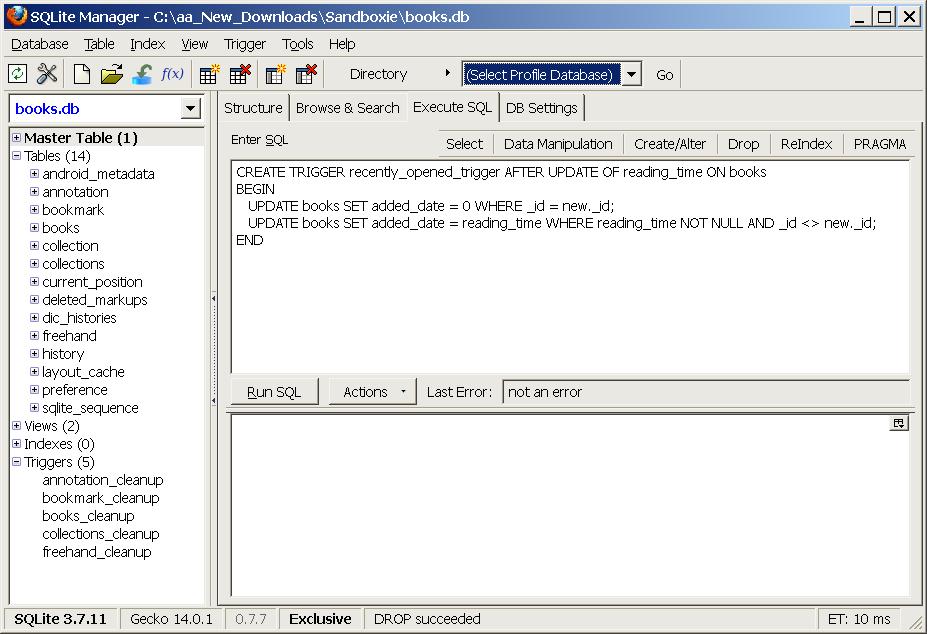This screenshot has height=634, width=927.
Task: Expand the Indexes (0) node
Action: point(17,444)
